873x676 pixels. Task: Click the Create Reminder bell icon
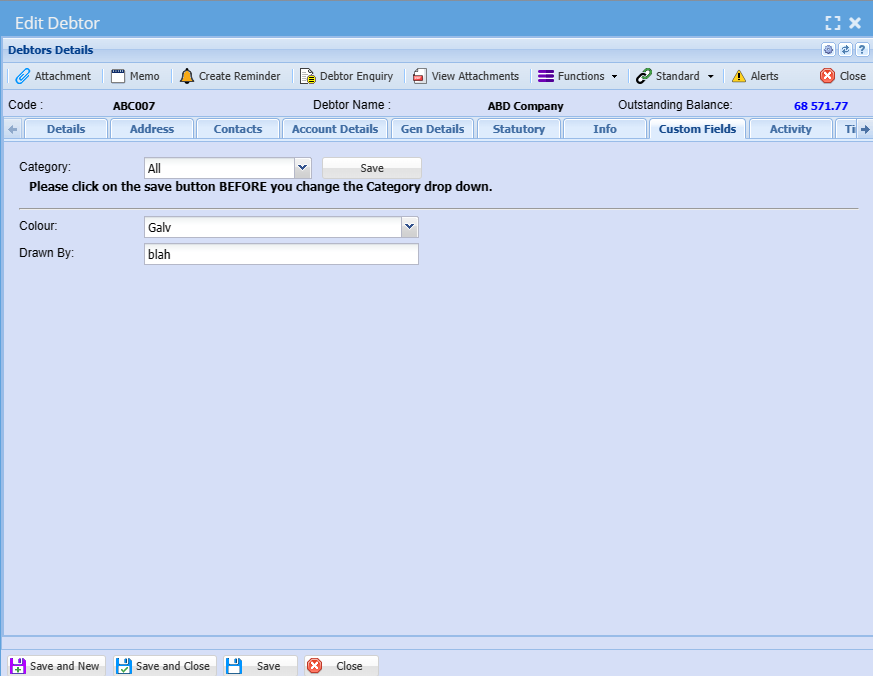click(x=187, y=76)
